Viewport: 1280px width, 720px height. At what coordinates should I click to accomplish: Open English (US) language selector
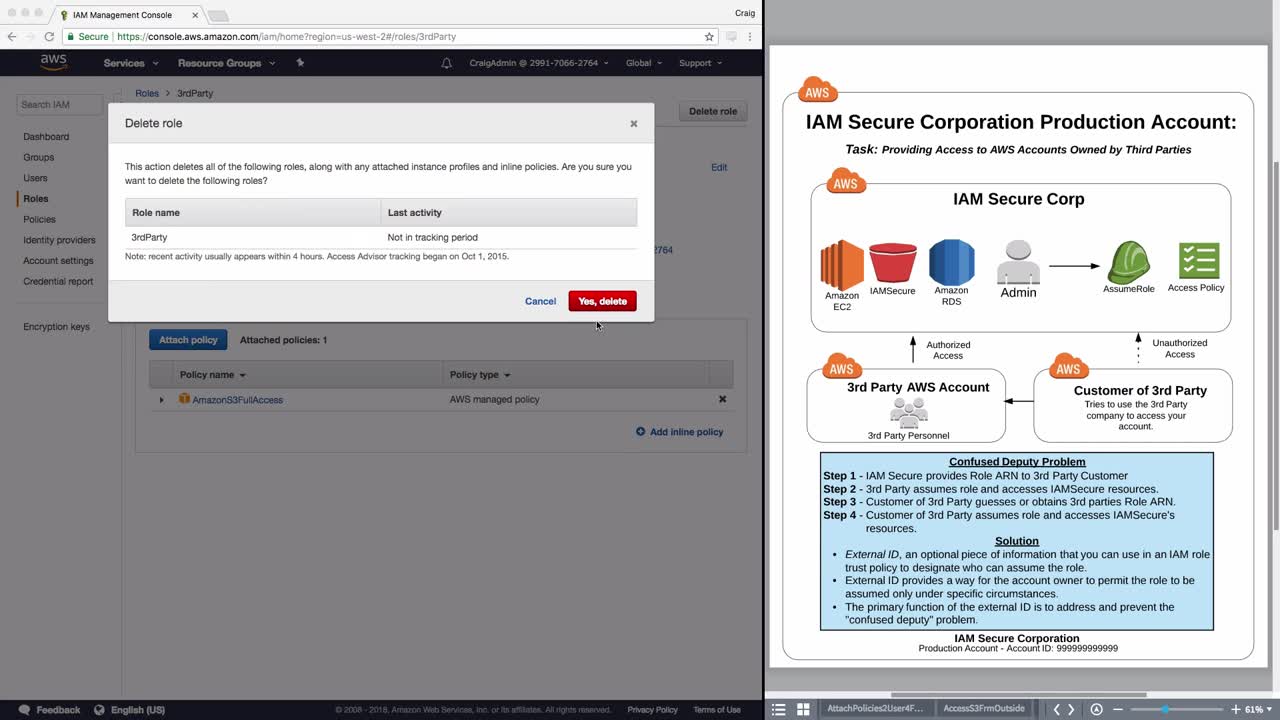(129, 710)
